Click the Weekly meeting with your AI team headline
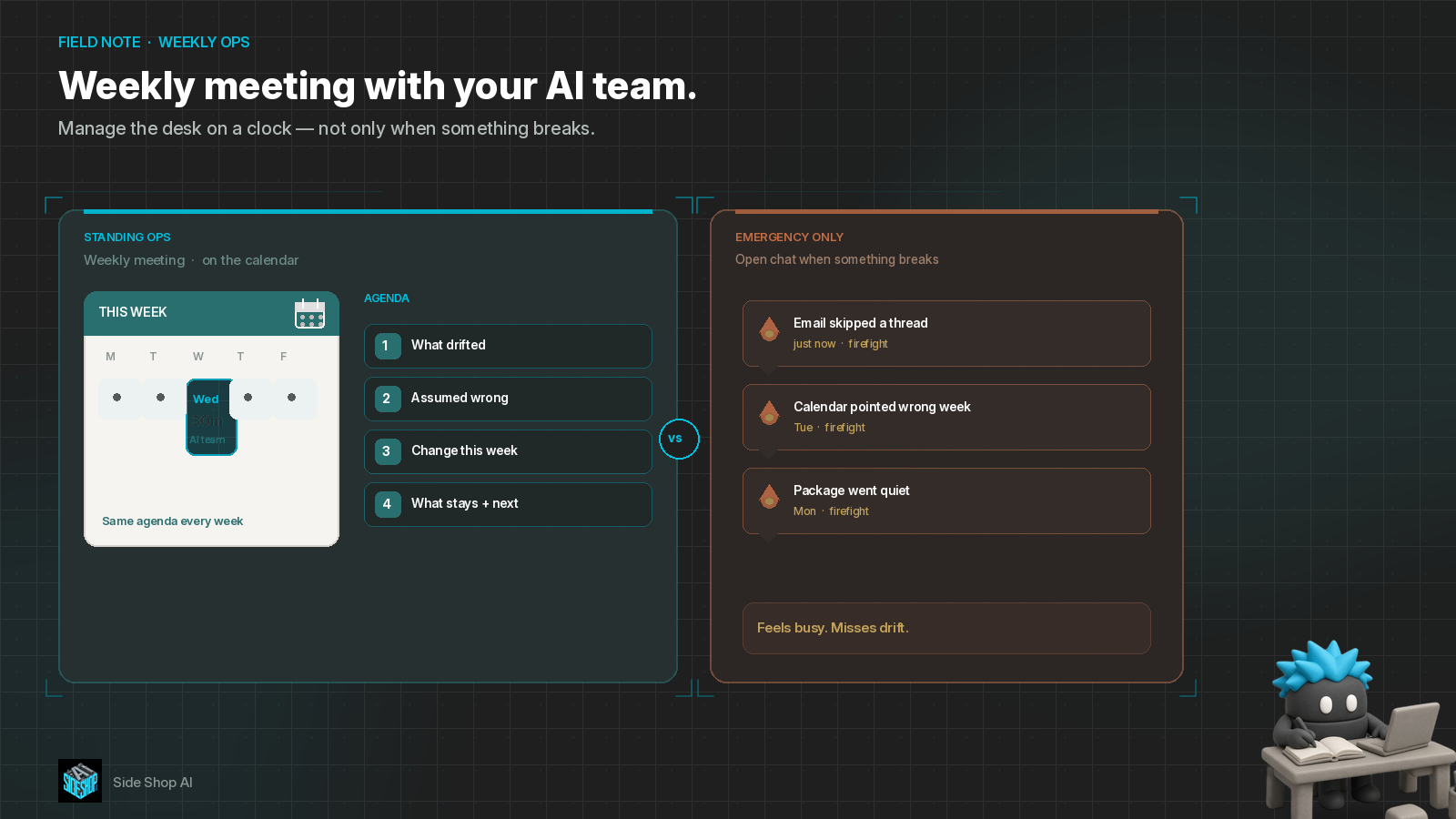The image size is (1456, 819). point(378,86)
